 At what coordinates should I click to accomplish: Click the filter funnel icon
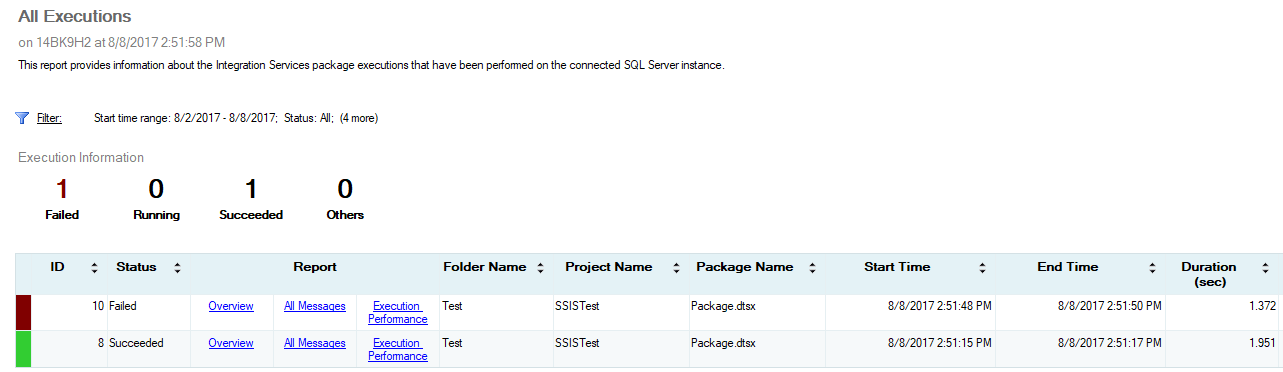click(22, 118)
